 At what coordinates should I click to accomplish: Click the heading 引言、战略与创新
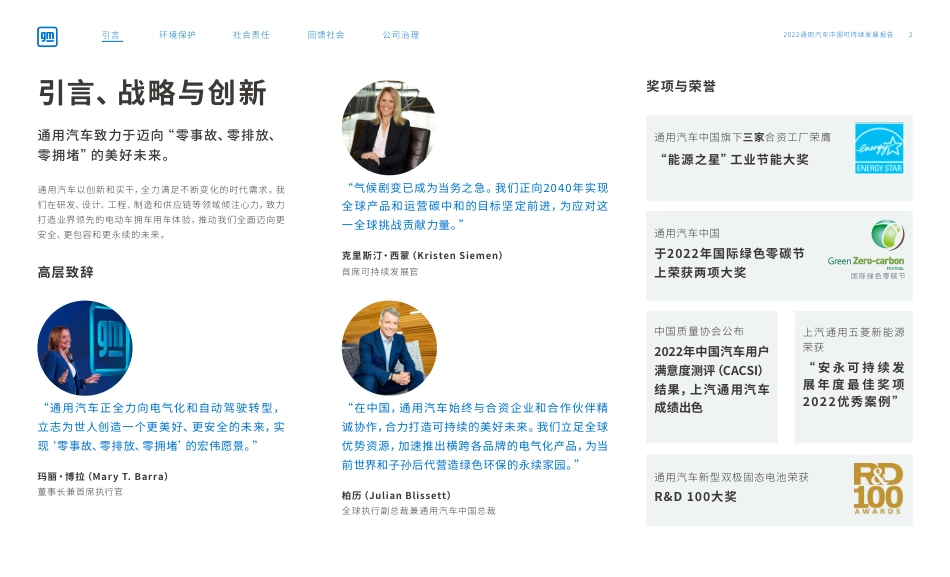(152, 93)
